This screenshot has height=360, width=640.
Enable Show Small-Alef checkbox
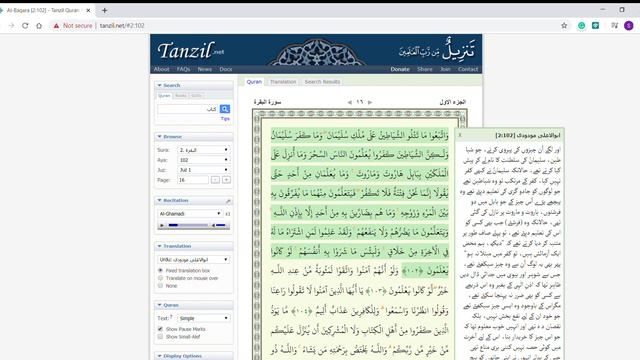[x=160, y=336]
